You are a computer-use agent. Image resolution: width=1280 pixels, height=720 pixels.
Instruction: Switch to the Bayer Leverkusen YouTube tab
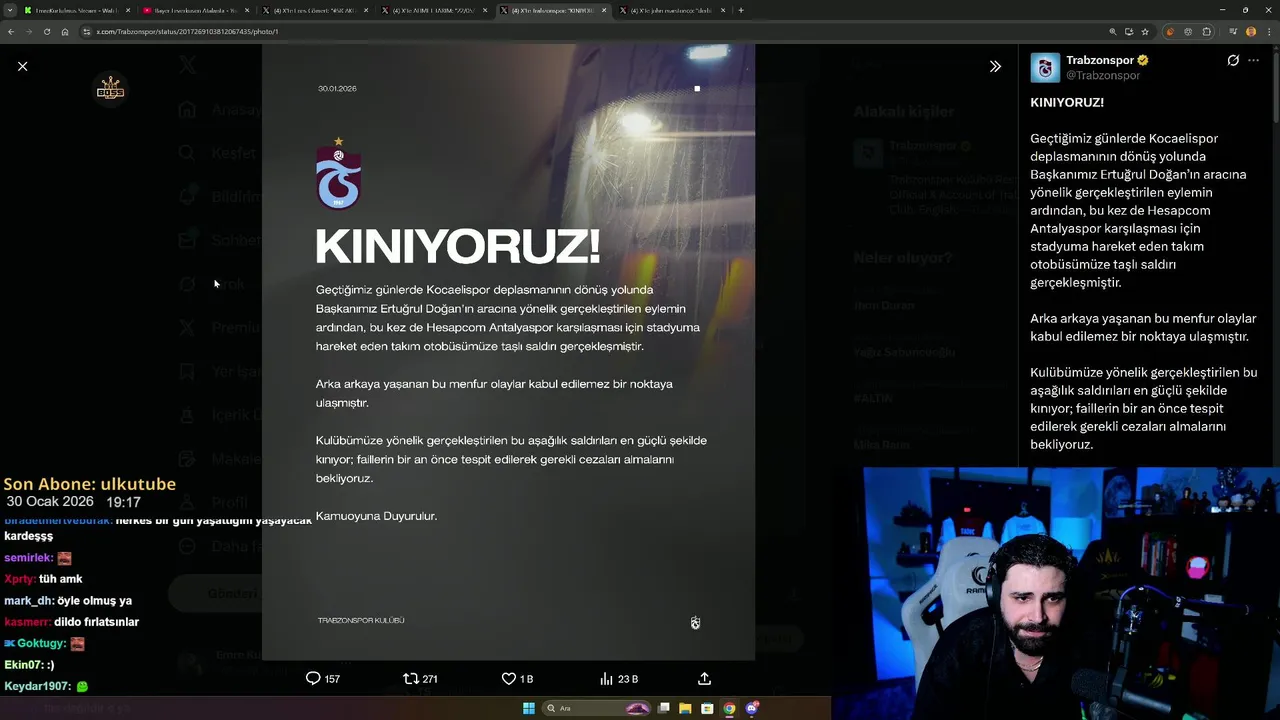click(196, 10)
